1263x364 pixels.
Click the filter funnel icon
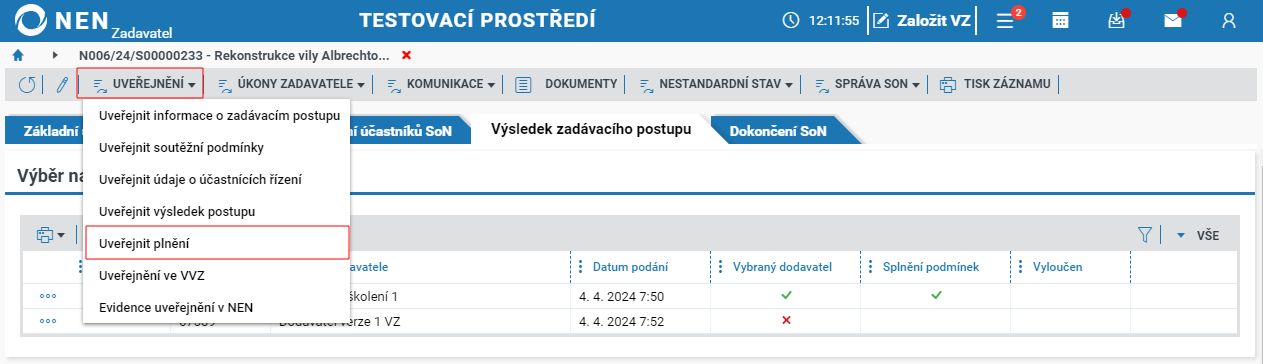coord(1145,234)
